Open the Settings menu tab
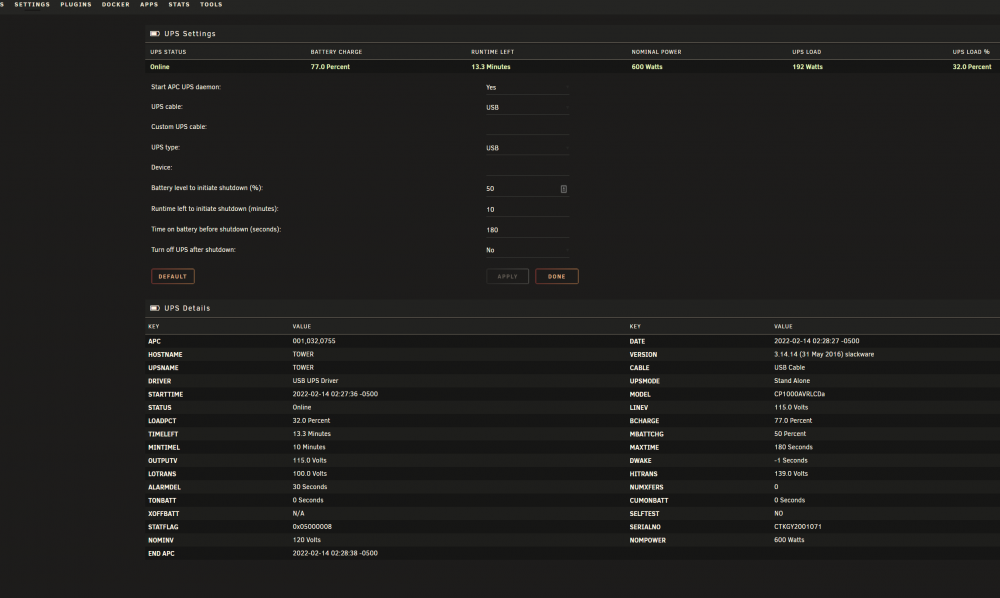The width and height of the screenshot is (1000, 598). click(x=32, y=4)
